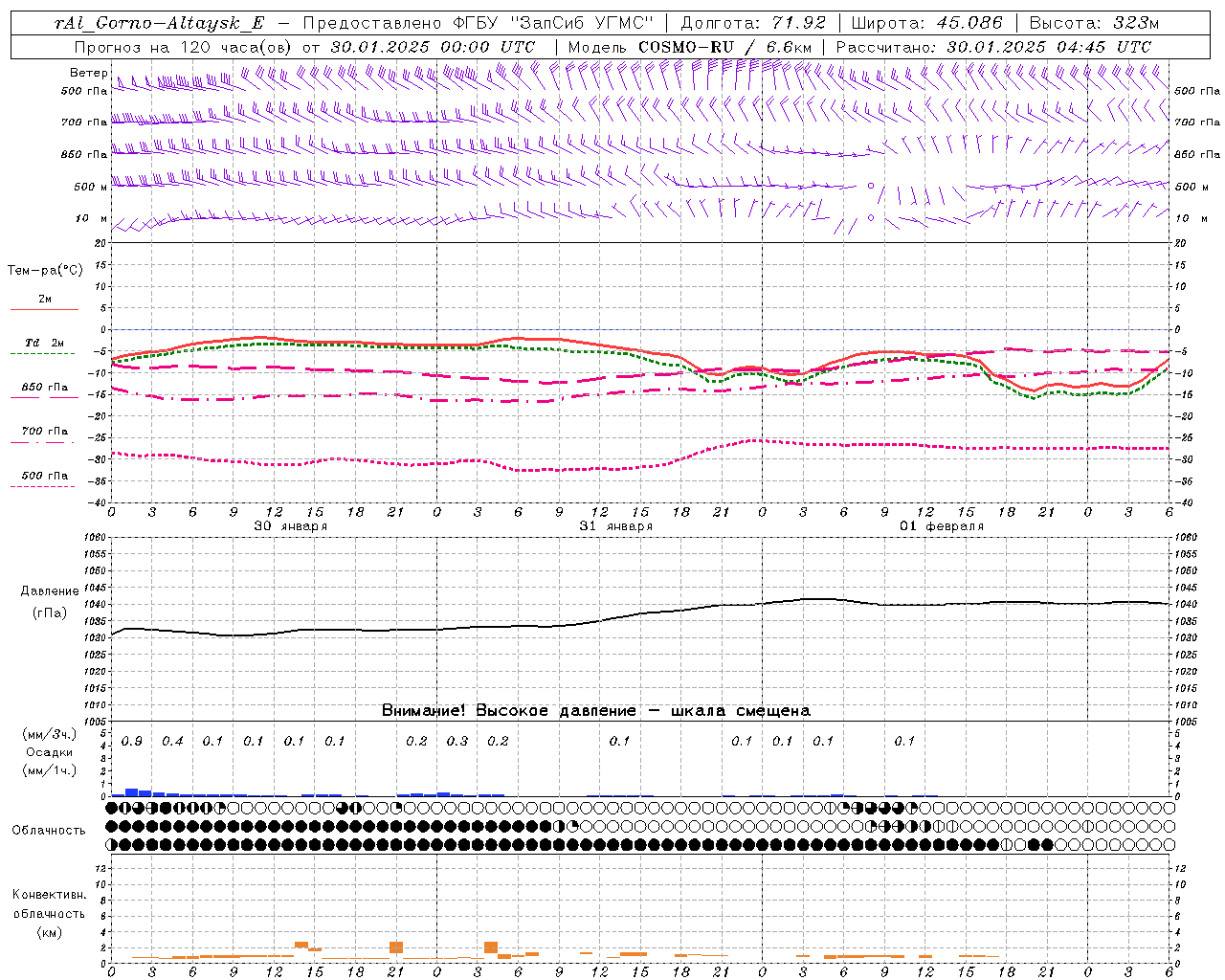
Task: Click the Рассчитано: 30.01.2025 04:45 UTC text
Action: (993, 46)
